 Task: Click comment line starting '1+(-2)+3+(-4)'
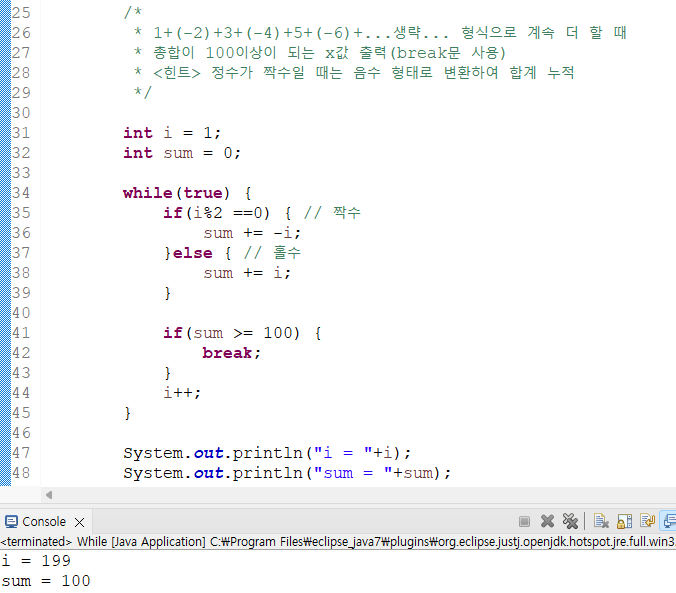[x=380, y=33]
